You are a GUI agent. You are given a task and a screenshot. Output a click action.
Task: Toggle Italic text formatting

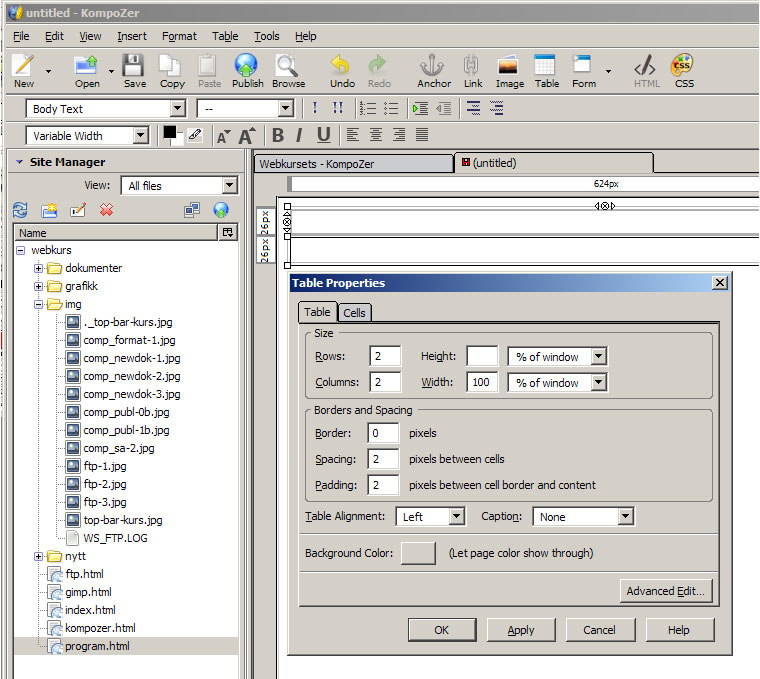coord(301,135)
